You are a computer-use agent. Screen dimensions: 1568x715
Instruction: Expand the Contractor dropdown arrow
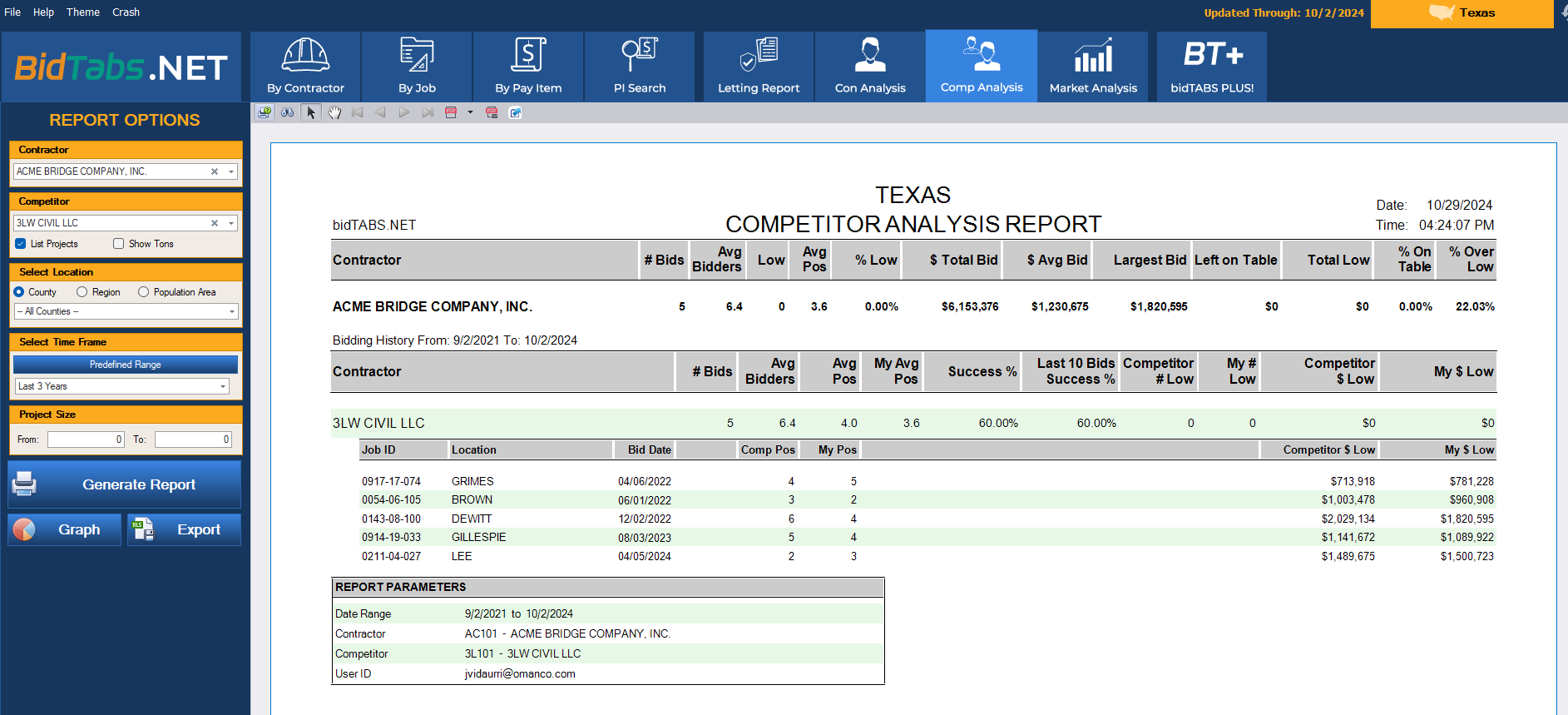pyautogui.click(x=231, y=171)
